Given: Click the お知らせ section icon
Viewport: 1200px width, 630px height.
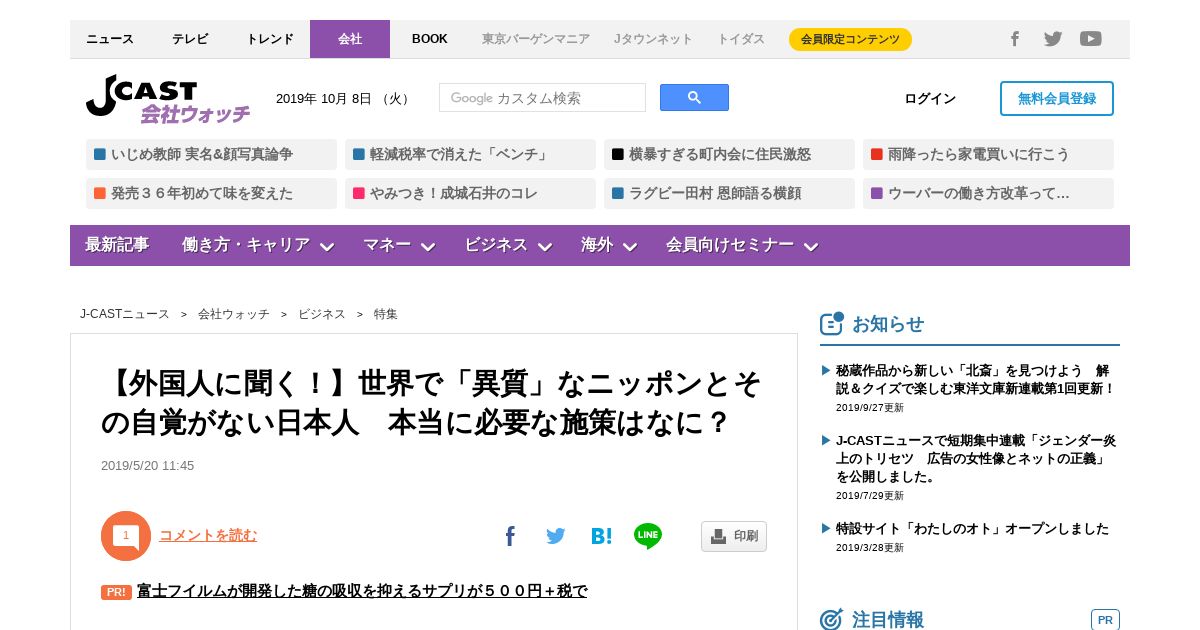Looking at the screenshot, I should pos(832,323).
